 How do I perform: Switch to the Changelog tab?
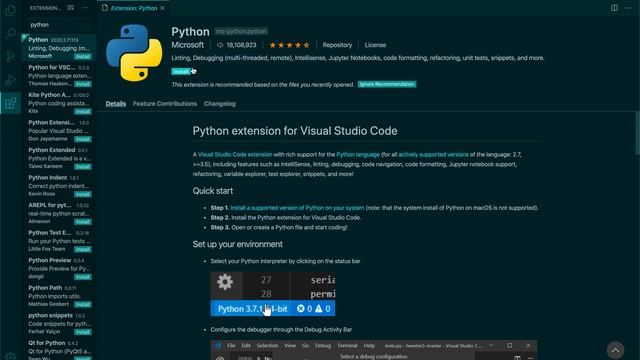point(220,104)
